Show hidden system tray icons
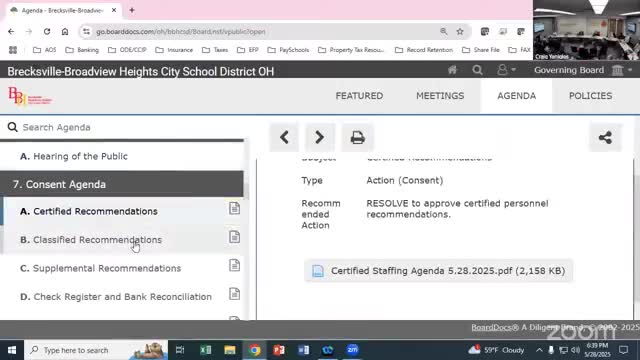Viewport: 640px width, 360px height. (539, 350)
